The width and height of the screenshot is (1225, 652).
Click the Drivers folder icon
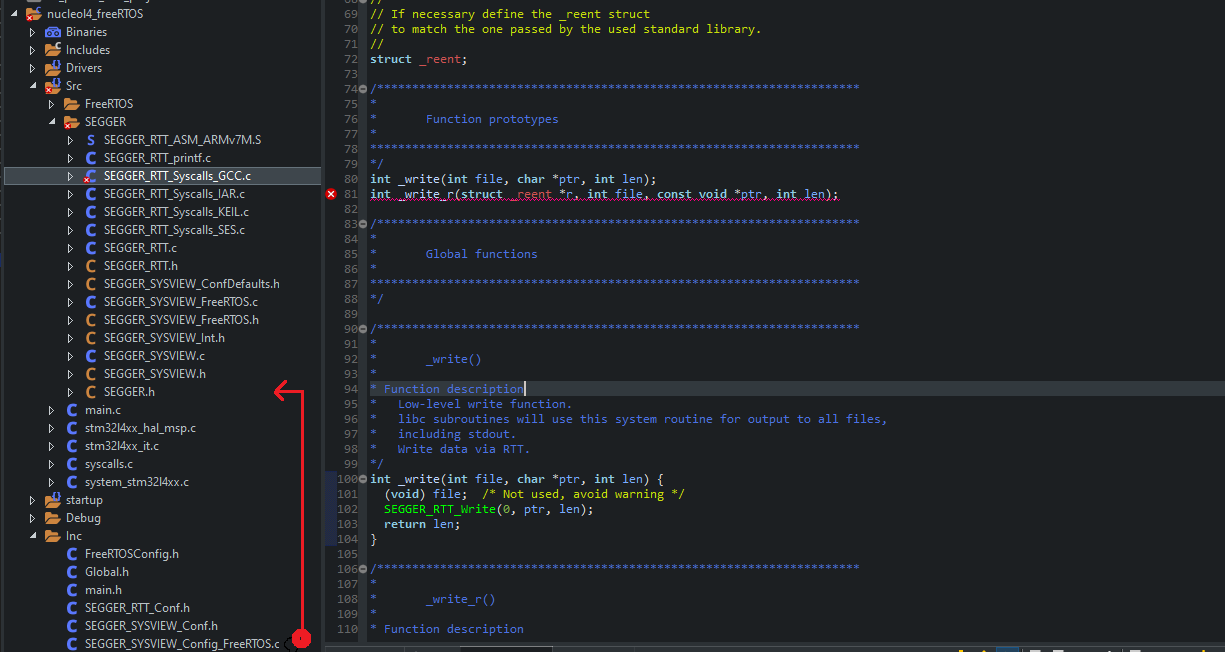point(53,68)
